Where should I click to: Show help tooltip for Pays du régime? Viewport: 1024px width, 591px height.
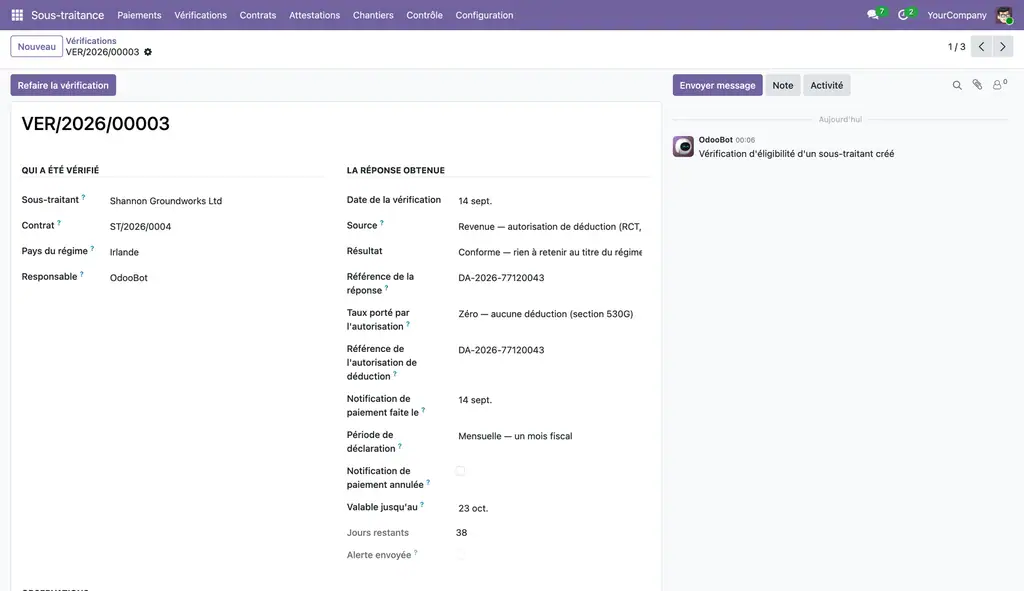pos(92,248)
